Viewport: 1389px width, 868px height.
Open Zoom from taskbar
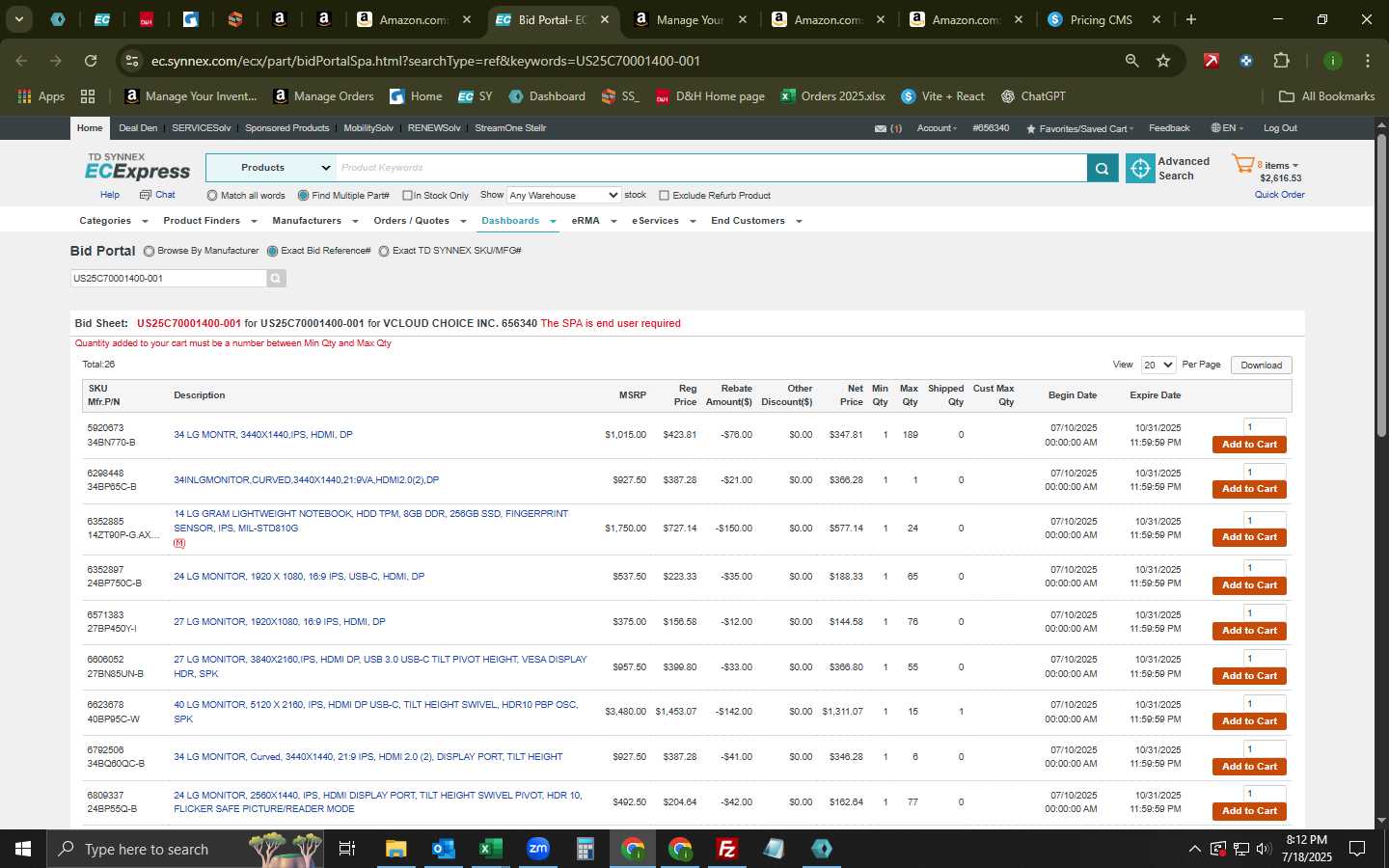537,849
